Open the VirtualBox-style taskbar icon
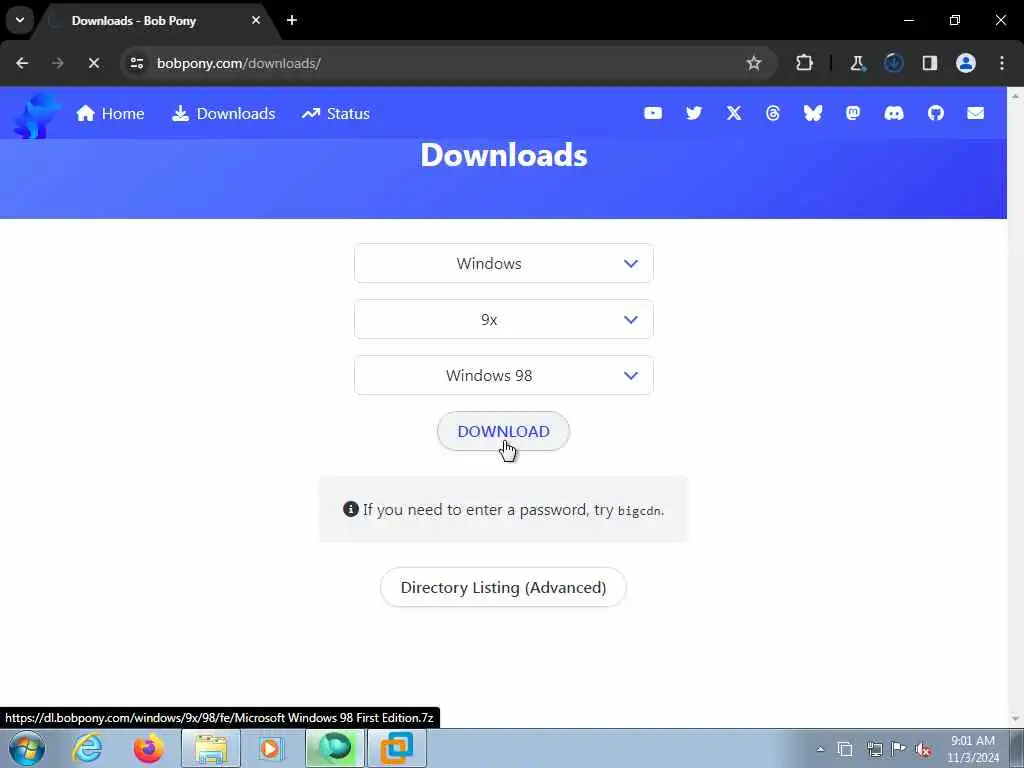Screen dimensions: 1024x768 (x=397, y=748)
